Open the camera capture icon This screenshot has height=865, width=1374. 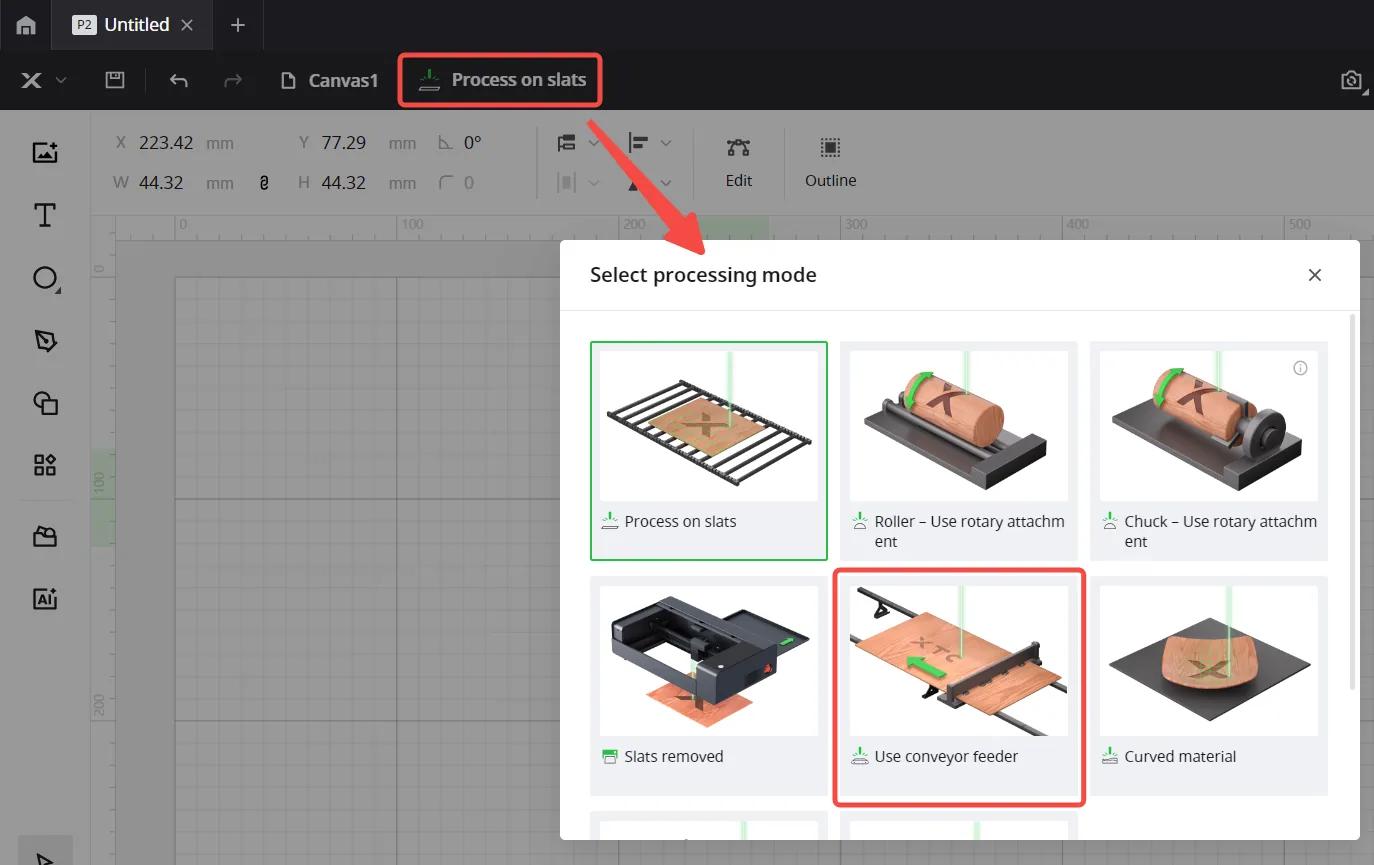tap(1352, 81)
